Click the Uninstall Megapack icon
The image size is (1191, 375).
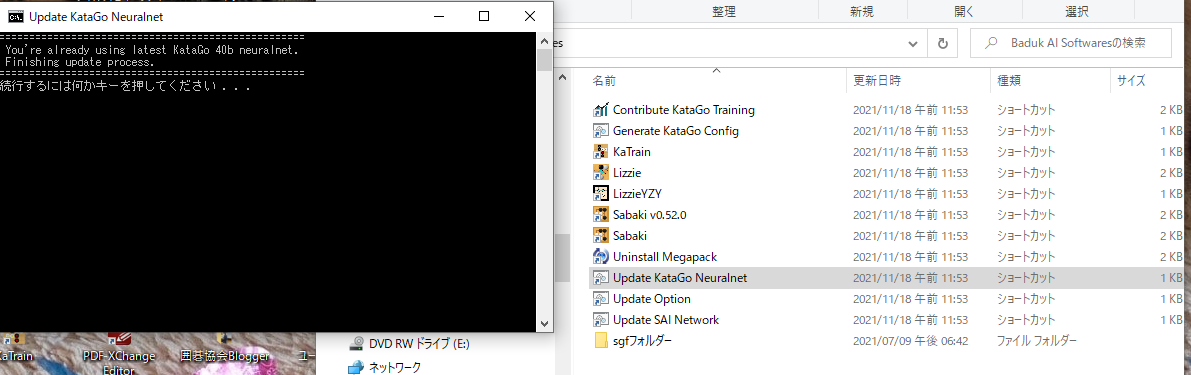601,257
